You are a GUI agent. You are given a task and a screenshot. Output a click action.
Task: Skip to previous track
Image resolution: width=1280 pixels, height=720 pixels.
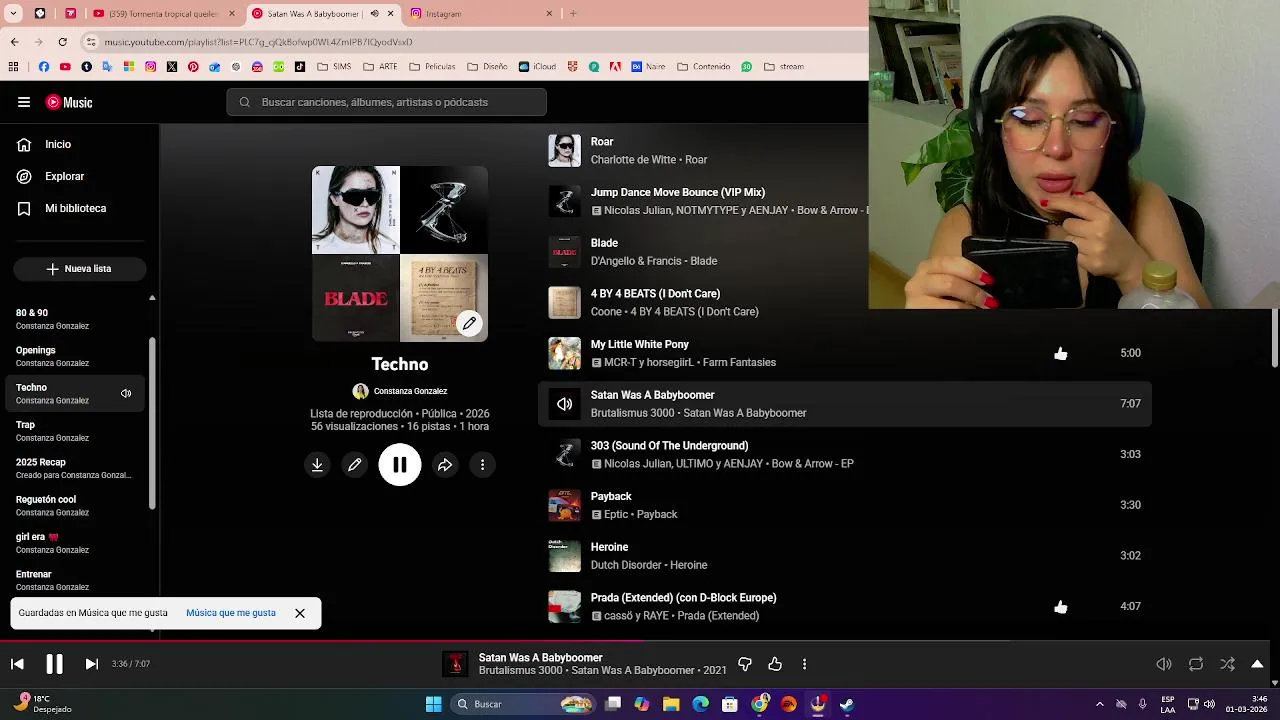pos(17,664)
